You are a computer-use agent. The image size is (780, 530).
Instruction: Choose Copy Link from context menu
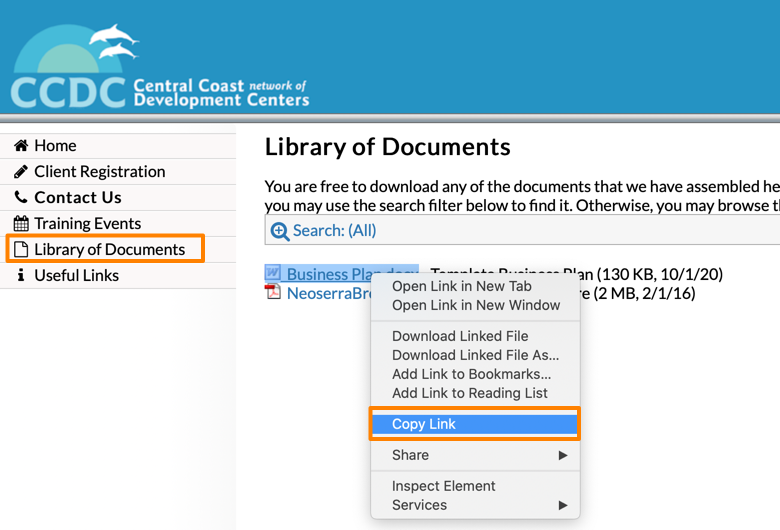[424, 424]
